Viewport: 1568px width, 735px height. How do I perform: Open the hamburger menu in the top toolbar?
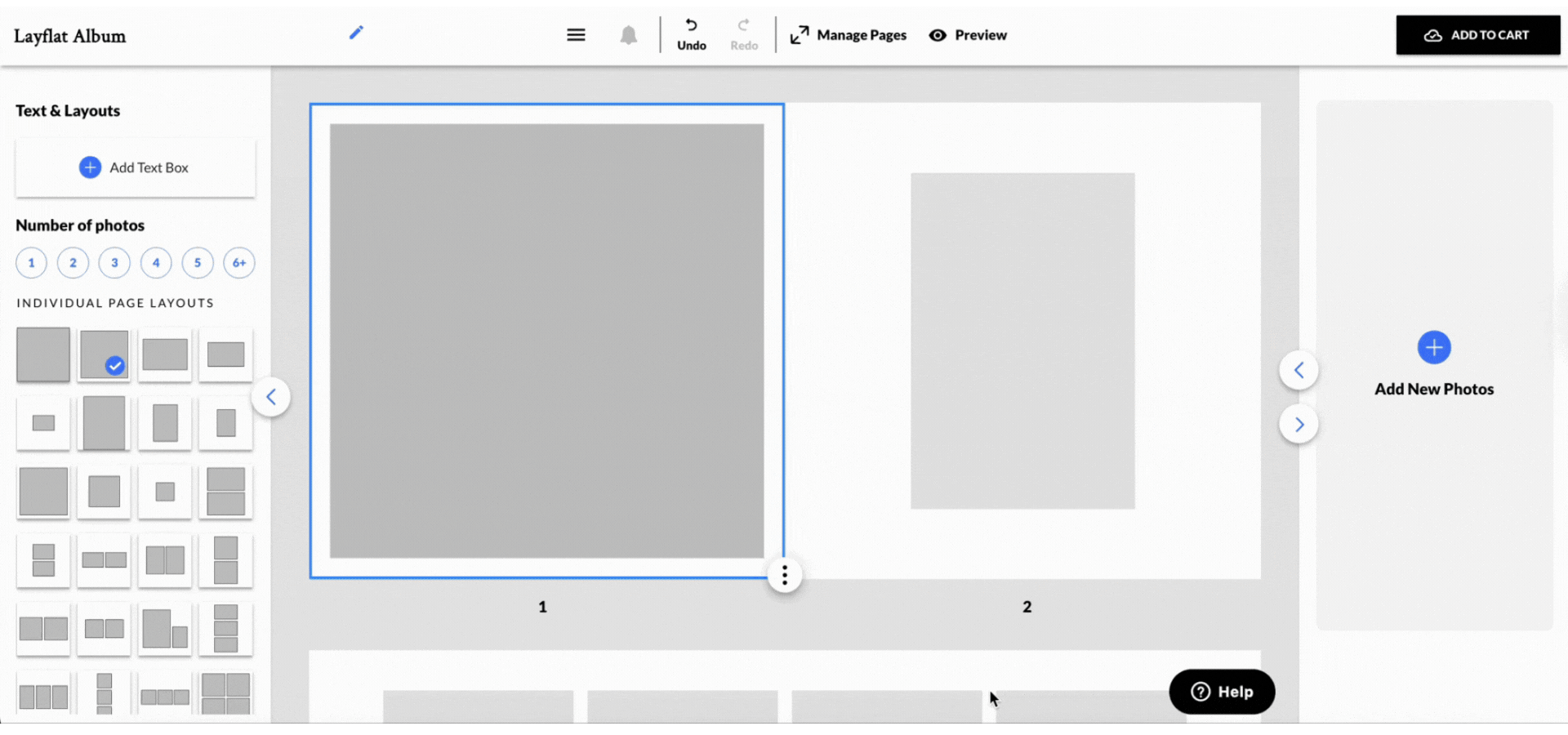point(576,34)
